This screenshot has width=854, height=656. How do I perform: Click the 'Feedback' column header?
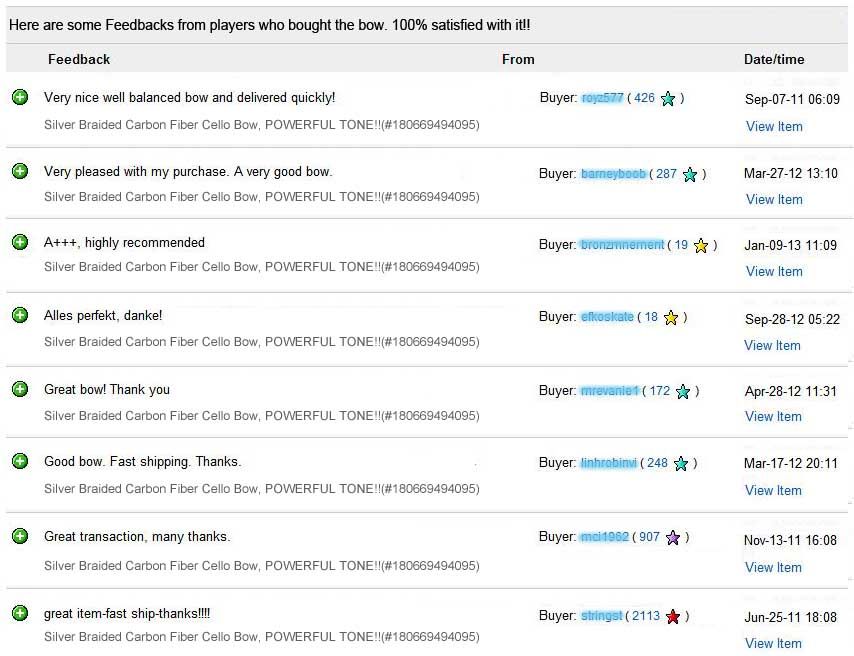pos(79,59)
